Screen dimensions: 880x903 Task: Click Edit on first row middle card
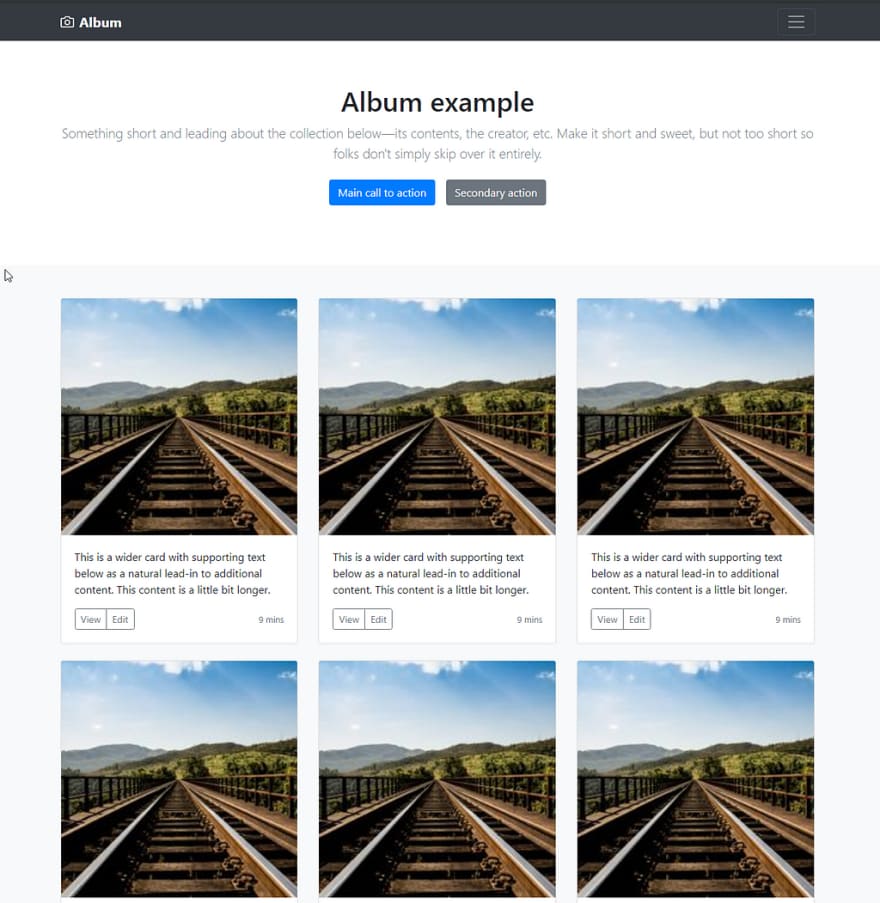point(378,619)
